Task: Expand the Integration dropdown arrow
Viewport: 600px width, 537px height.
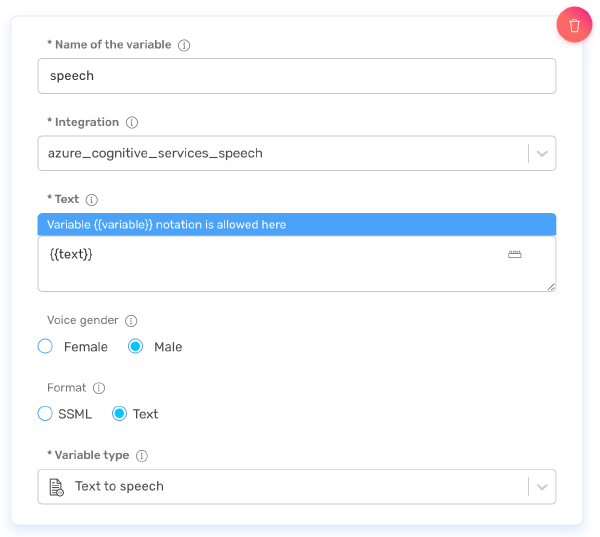Action: pyautogui.click(x=542, y=154)
